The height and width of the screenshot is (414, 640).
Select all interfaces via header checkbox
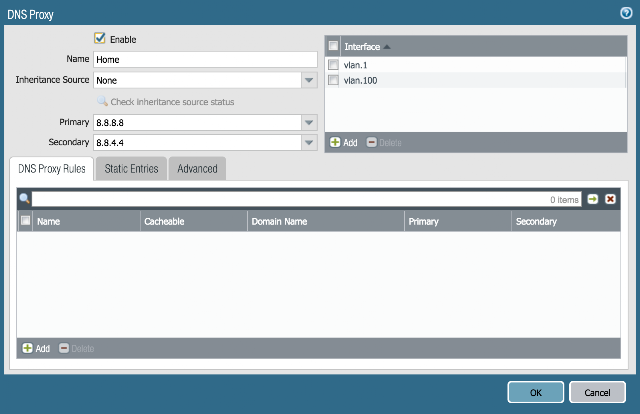point(333,46)
